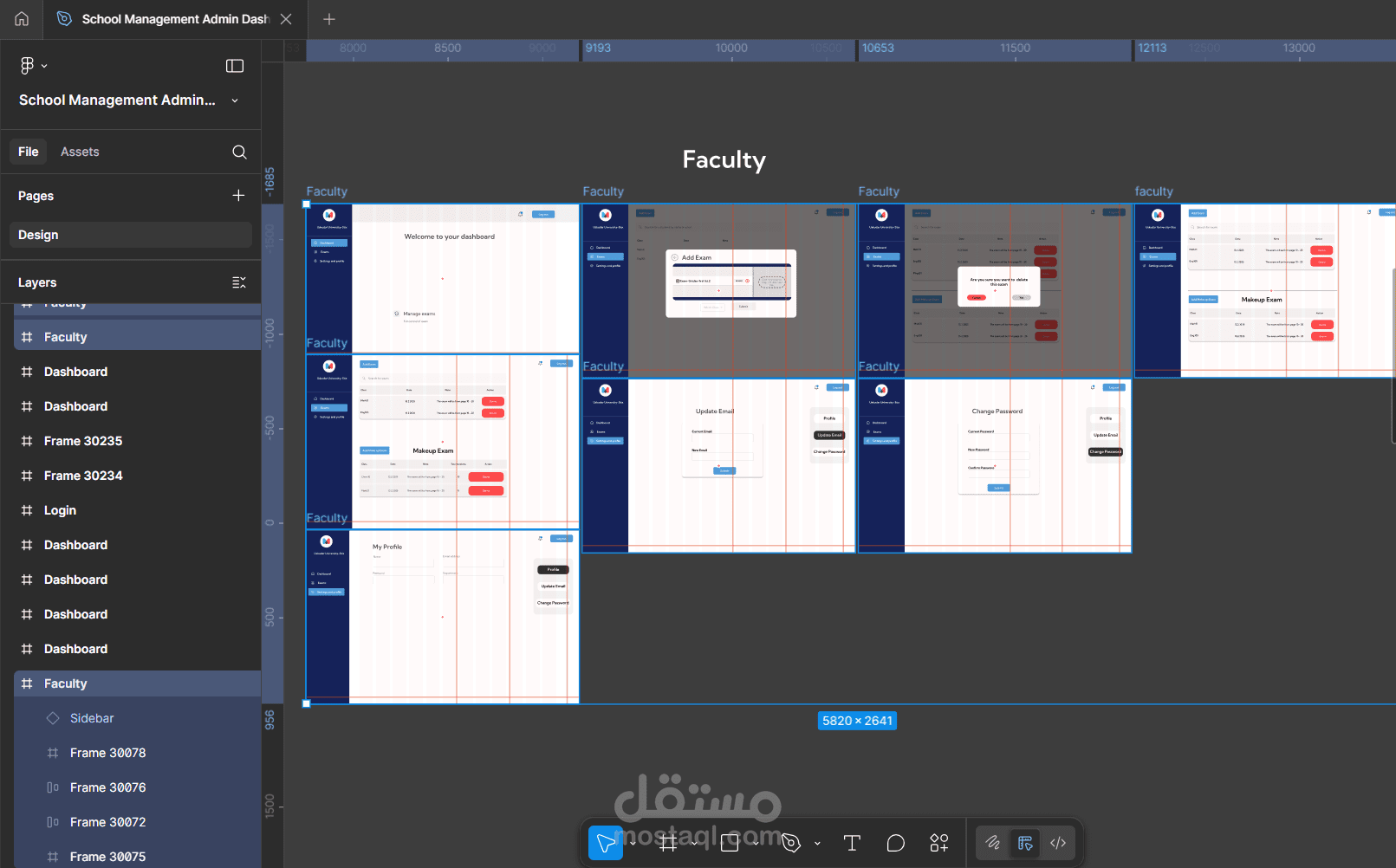This screenshot has height=868, width=1396.
Task: Click the auto layout icon beside Frame 30076
Action: (x=53, y=787)
